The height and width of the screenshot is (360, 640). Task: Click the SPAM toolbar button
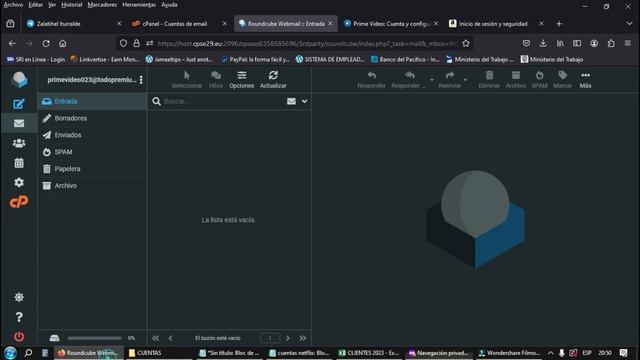(x=539, y=80)
